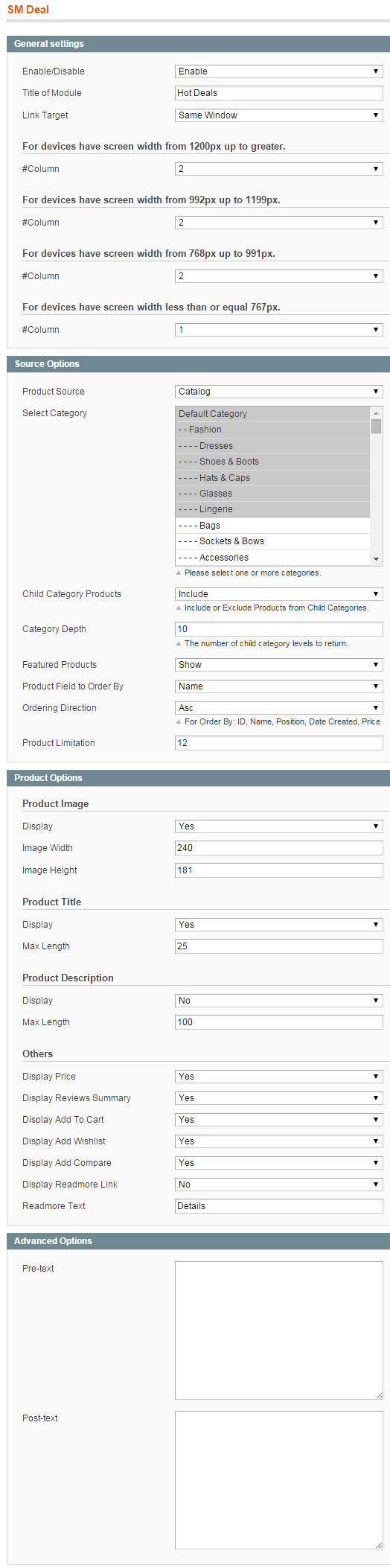390x1568 pixels.
Task: Click the Image Width input field
Action: 279,848
